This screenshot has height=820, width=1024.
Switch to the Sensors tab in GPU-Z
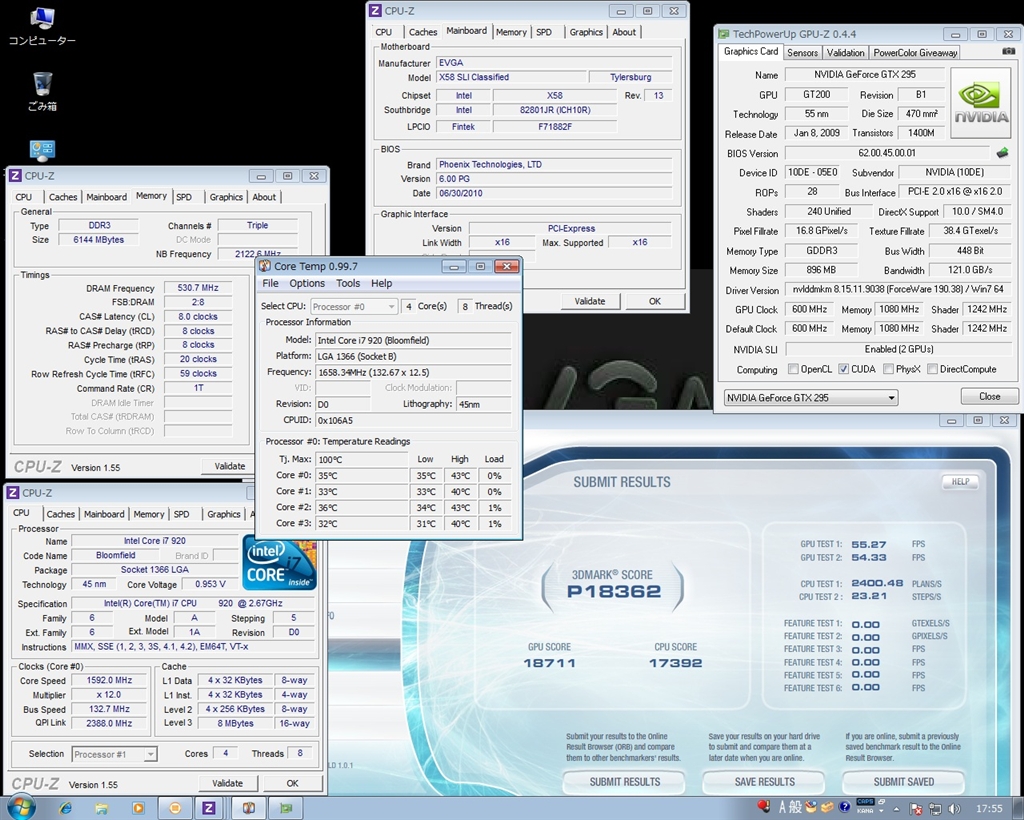tap(802, 52)
